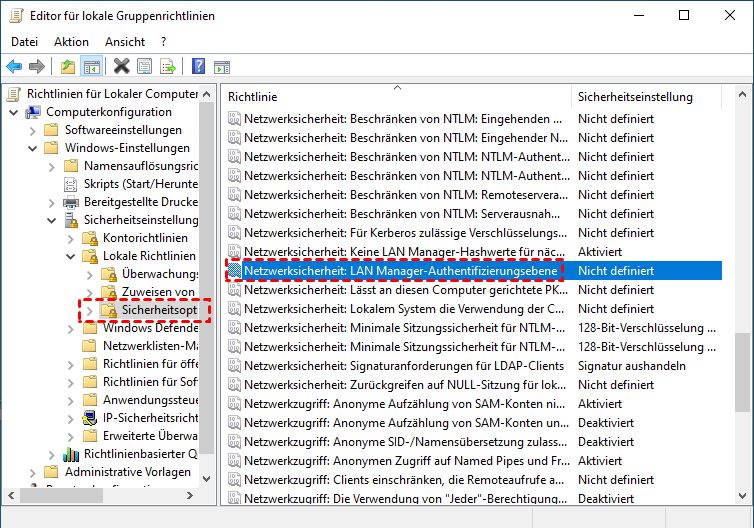Select the Sicherheitsoptionen folder in the tree

click(x=158, y=311)
